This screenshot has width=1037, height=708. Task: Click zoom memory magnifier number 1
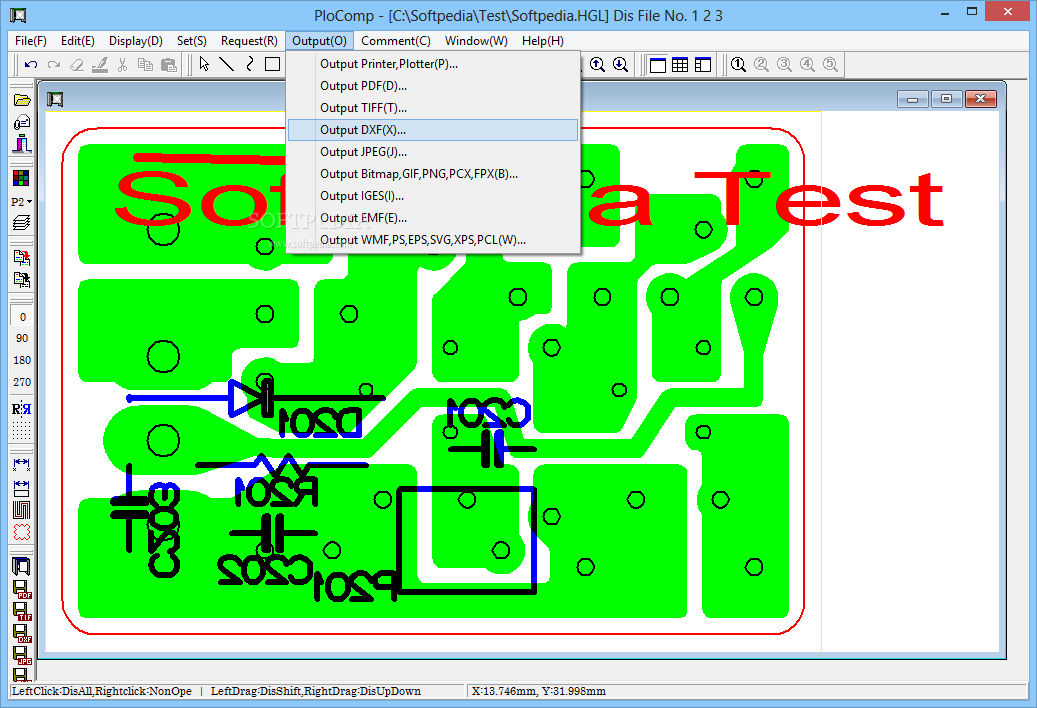click(739, 65)
